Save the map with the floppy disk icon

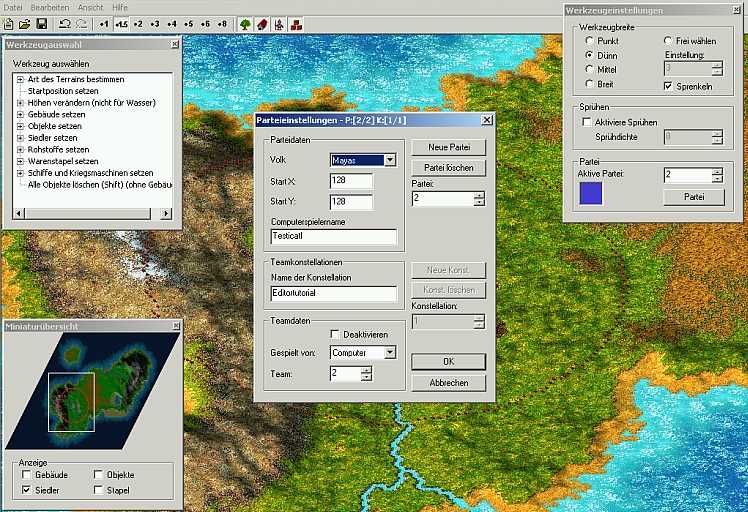pyautogui.click(x=42, y=24)
